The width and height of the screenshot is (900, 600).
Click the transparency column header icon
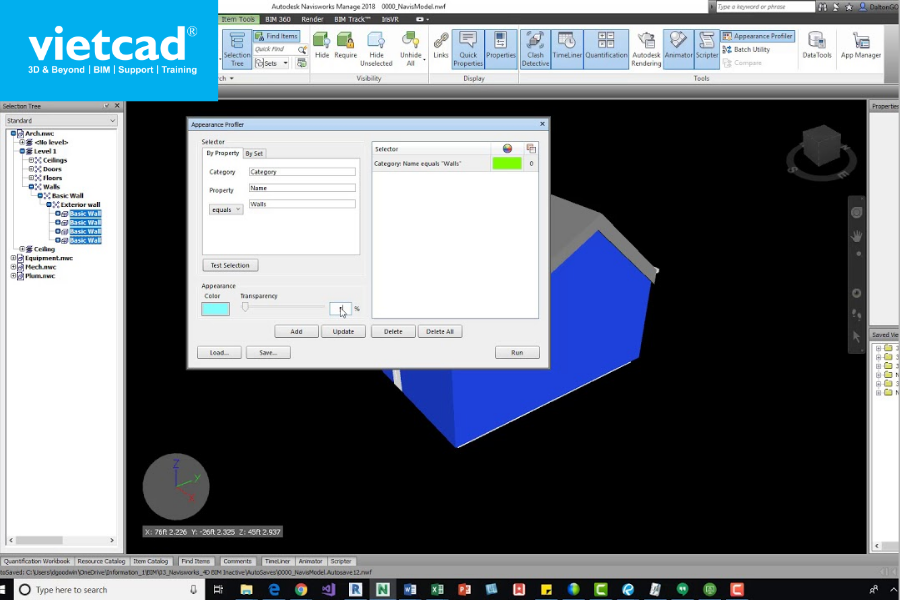[531, 149]
